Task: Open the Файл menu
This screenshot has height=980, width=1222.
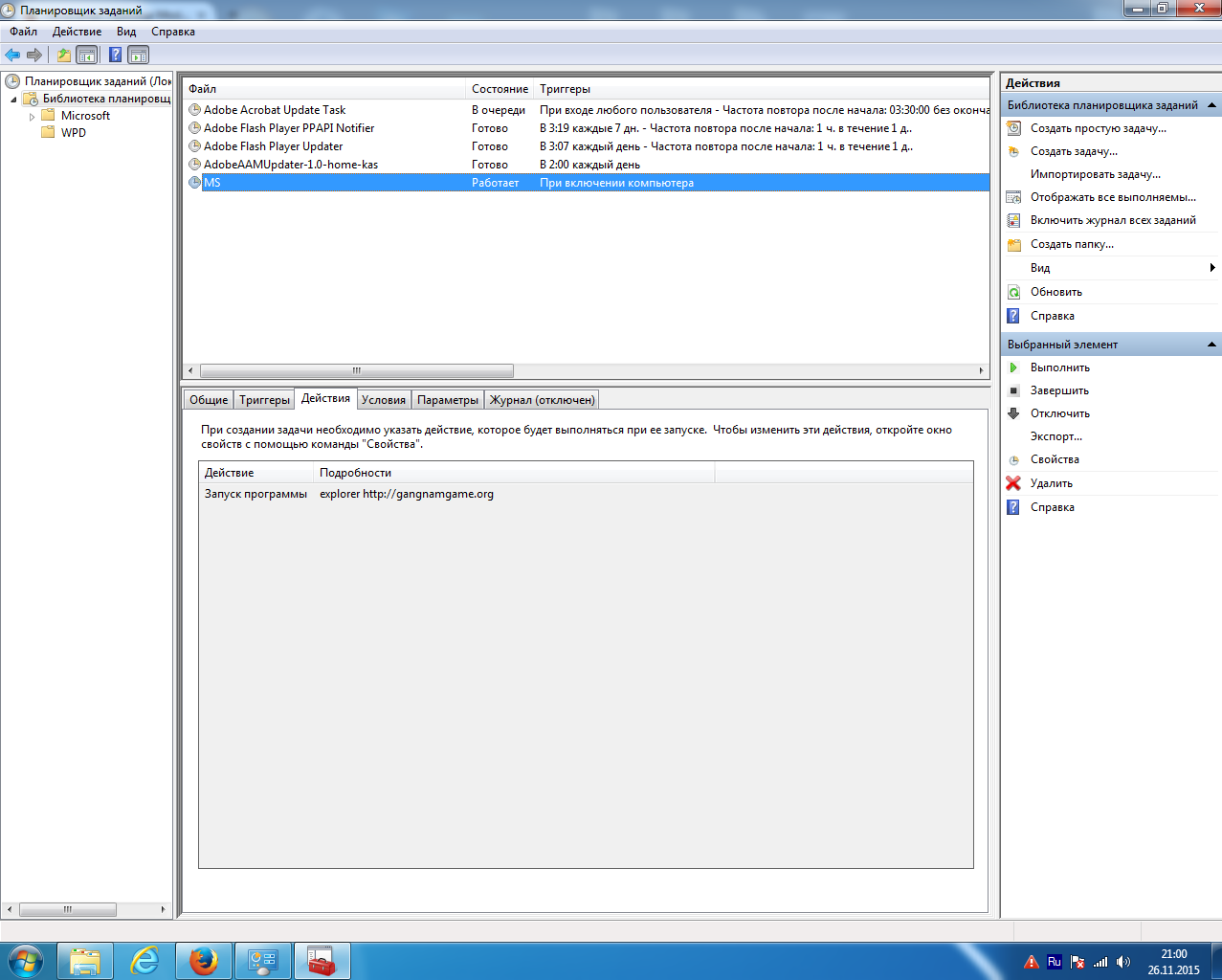Action: (23, 32)
